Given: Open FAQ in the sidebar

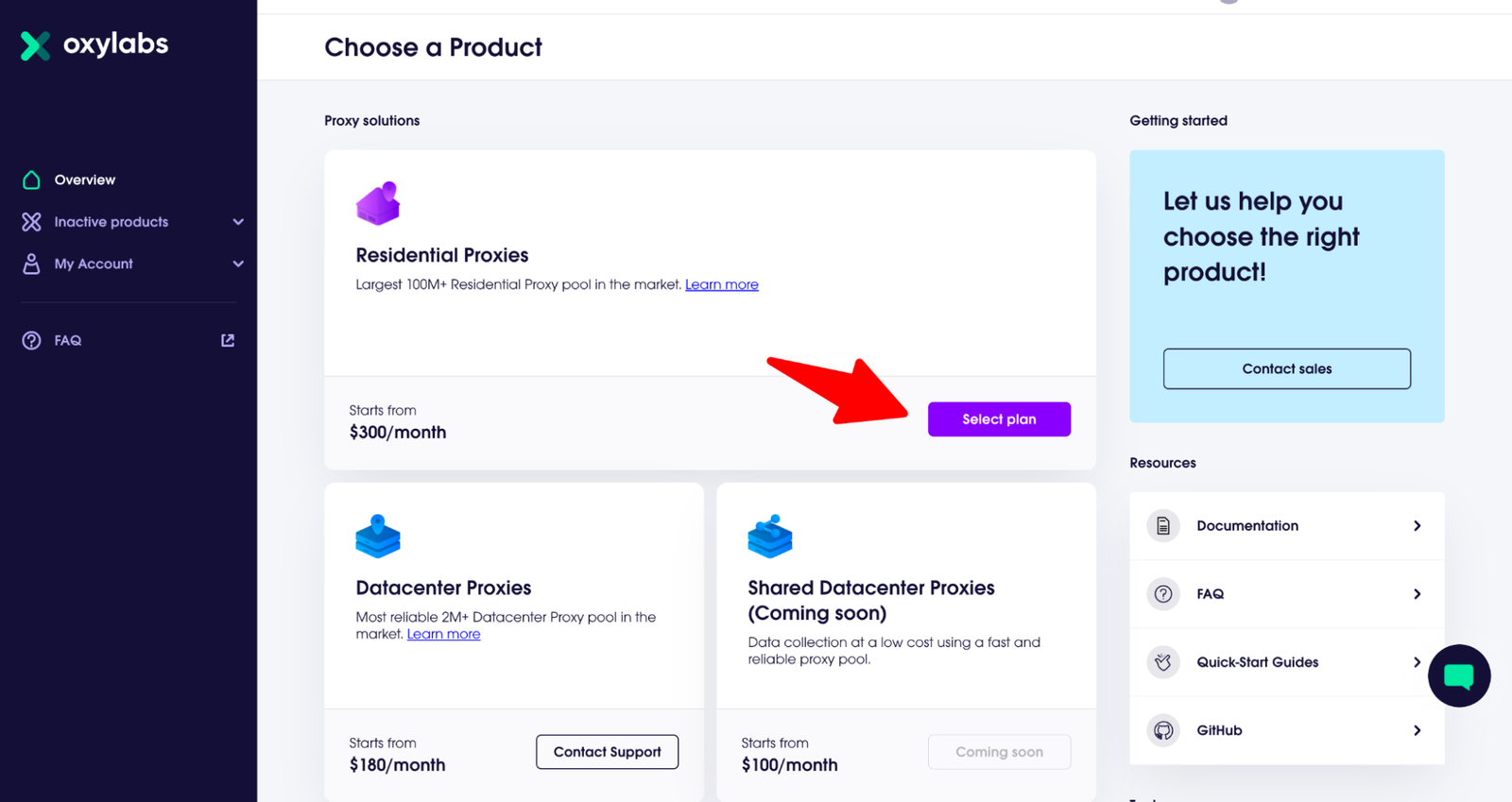Looking at the screenshot, I should click(x=68, y=340).
